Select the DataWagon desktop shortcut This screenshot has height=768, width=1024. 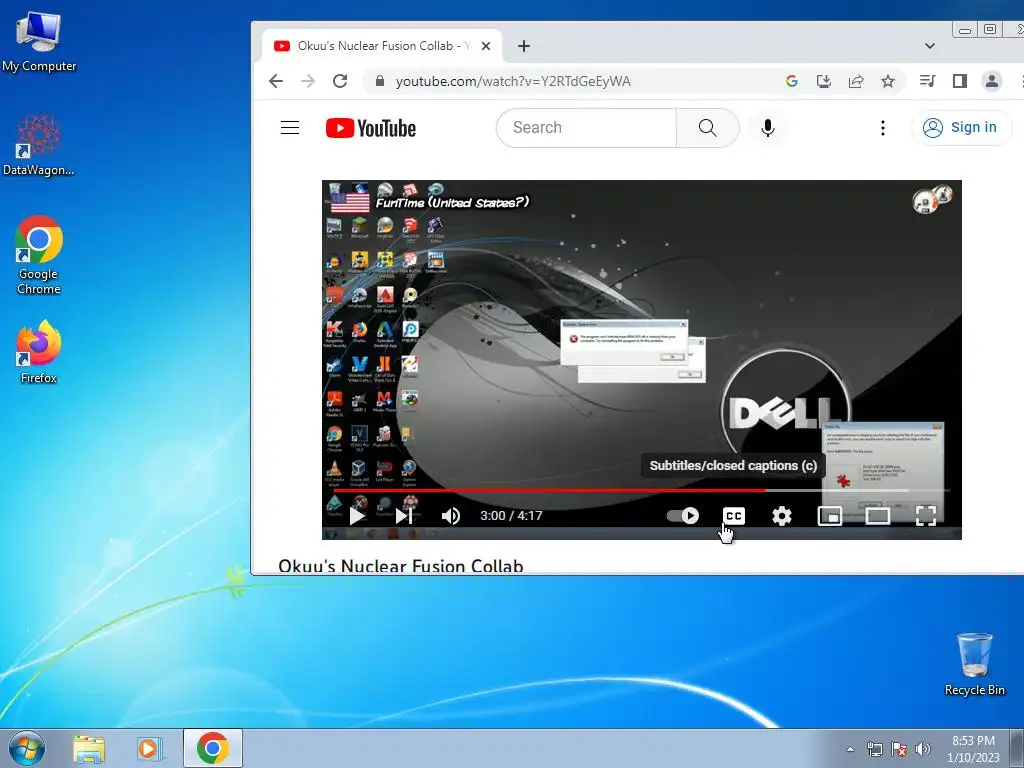[39, 145]
